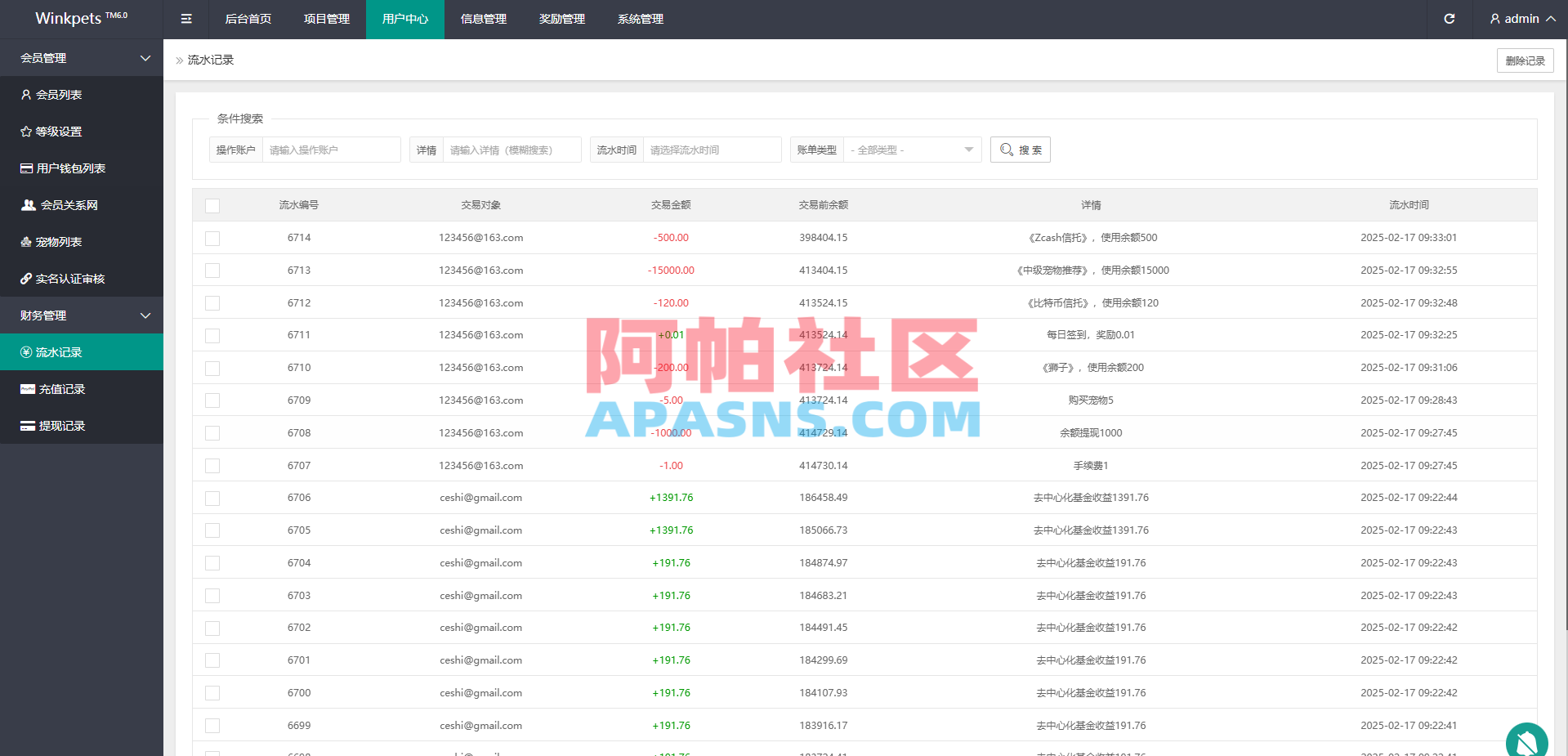Click the 请输入操作账户 account input field
Viewport: 1568px width, 756px height.
tap(331, 150)
